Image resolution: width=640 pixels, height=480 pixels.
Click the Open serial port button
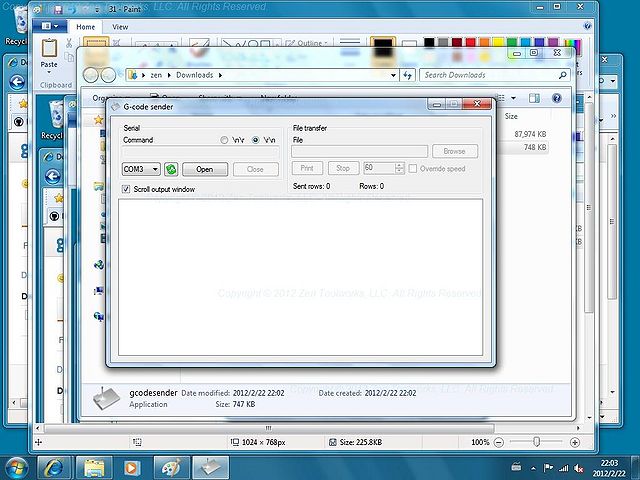[x=205, y=169]
